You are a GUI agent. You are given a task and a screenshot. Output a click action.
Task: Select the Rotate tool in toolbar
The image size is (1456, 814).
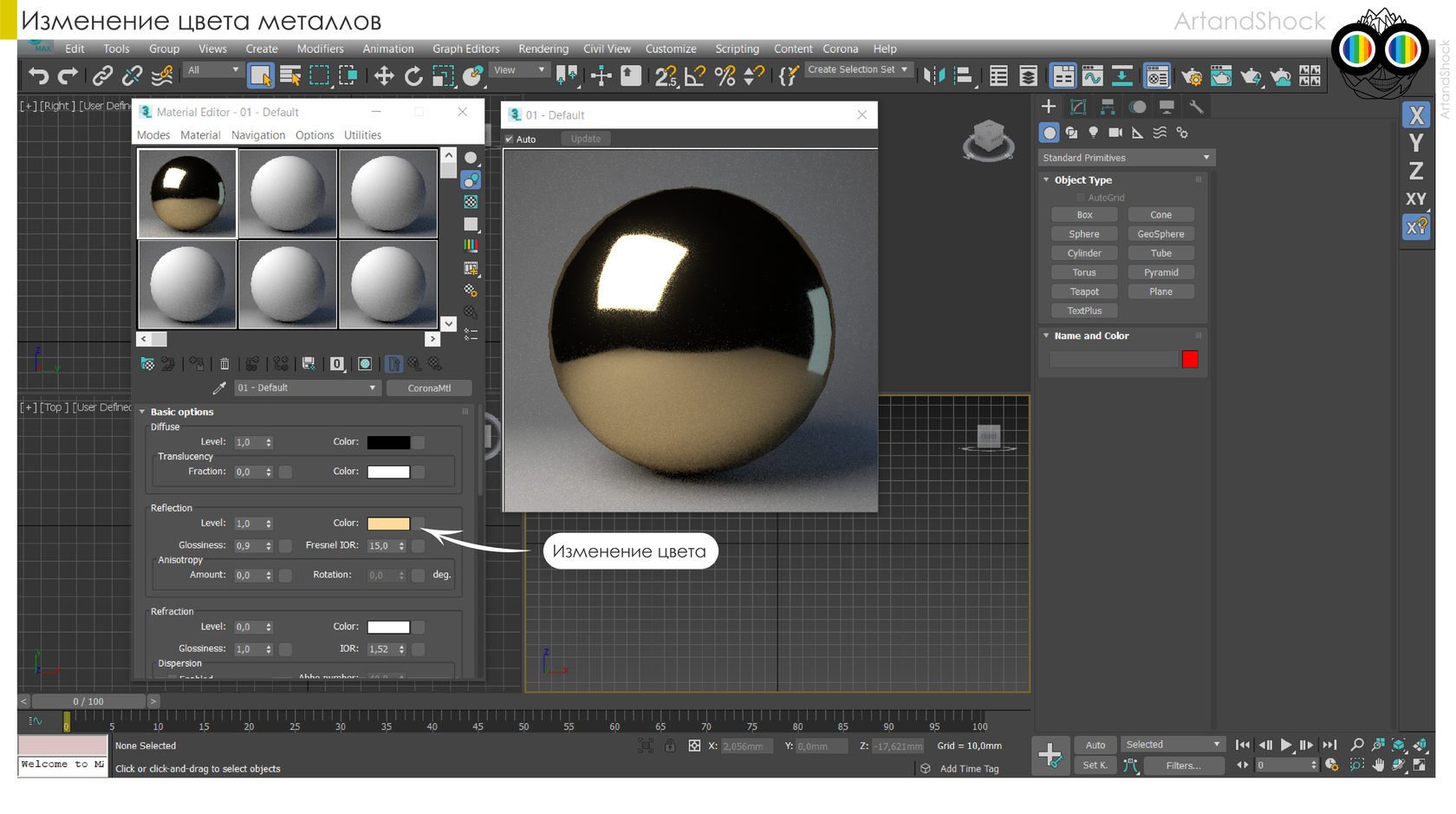click(x=413, y=76)
